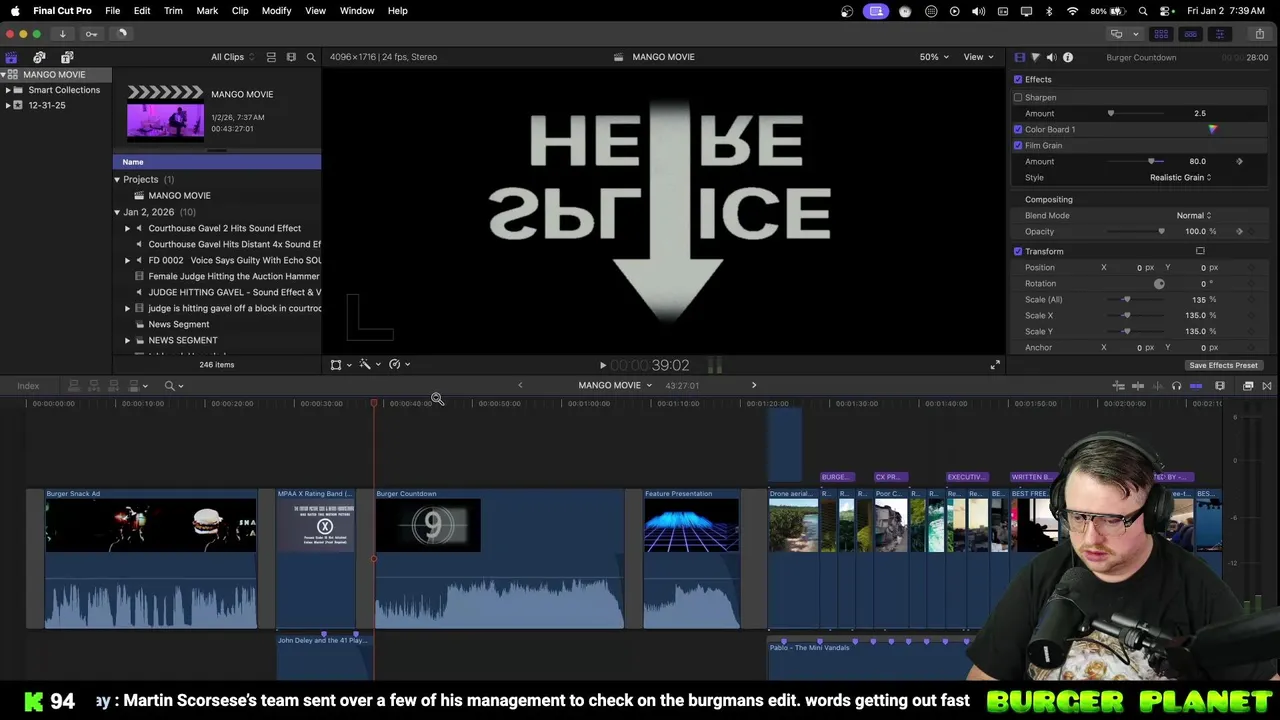Open the enhancement magic wand menu
The image size is (1280, 720).
pos(368,364)
